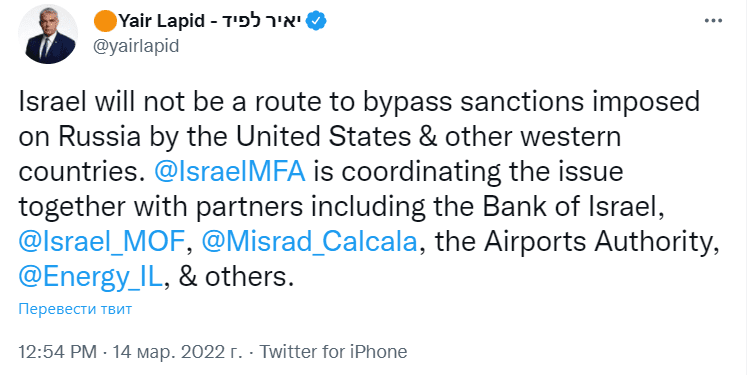747x375 pixels.
Task: Click the blue verified badge icon
Action: [315, 21]
